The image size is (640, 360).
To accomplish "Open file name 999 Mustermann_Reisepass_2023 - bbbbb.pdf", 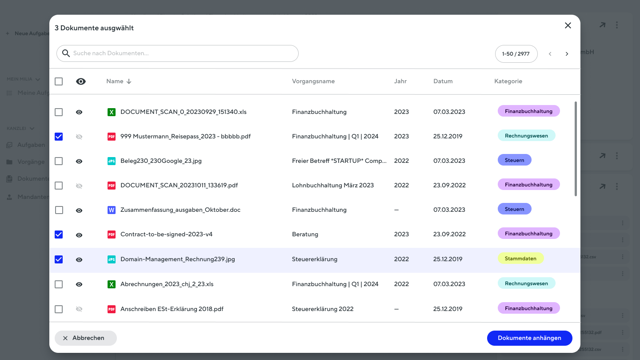I will tap(185, 136).
